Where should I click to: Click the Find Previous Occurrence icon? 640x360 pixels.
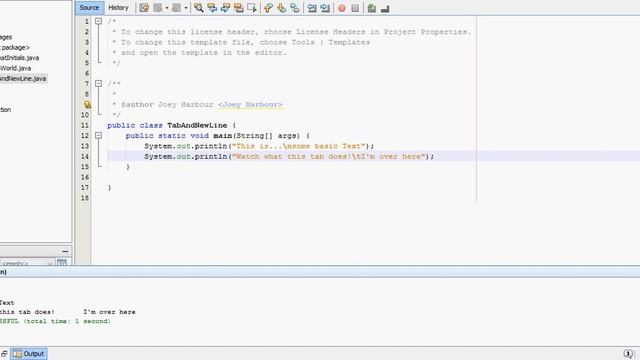[x=212, y=8]
